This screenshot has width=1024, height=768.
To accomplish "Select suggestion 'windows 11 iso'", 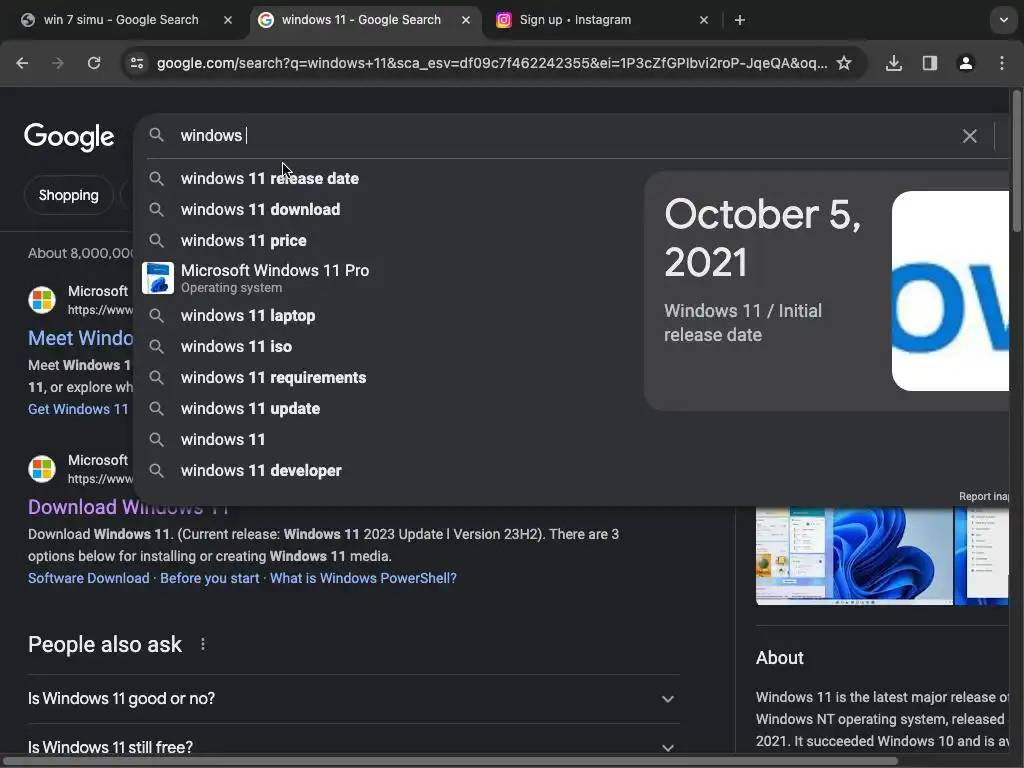I will [x=236, y=347].
